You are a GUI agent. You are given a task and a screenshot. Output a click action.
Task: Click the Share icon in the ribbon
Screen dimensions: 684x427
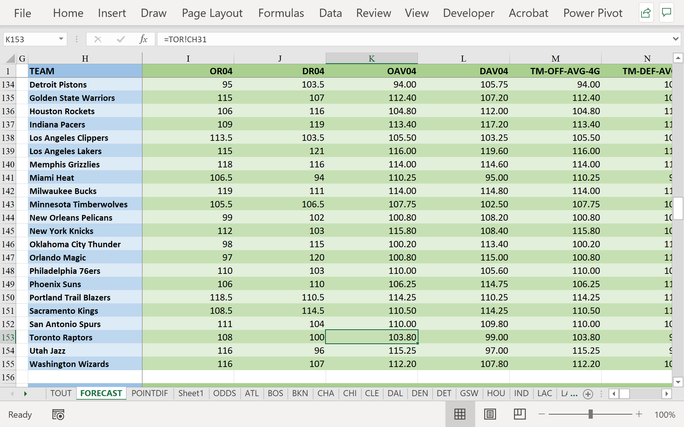(x=646, y=13)
